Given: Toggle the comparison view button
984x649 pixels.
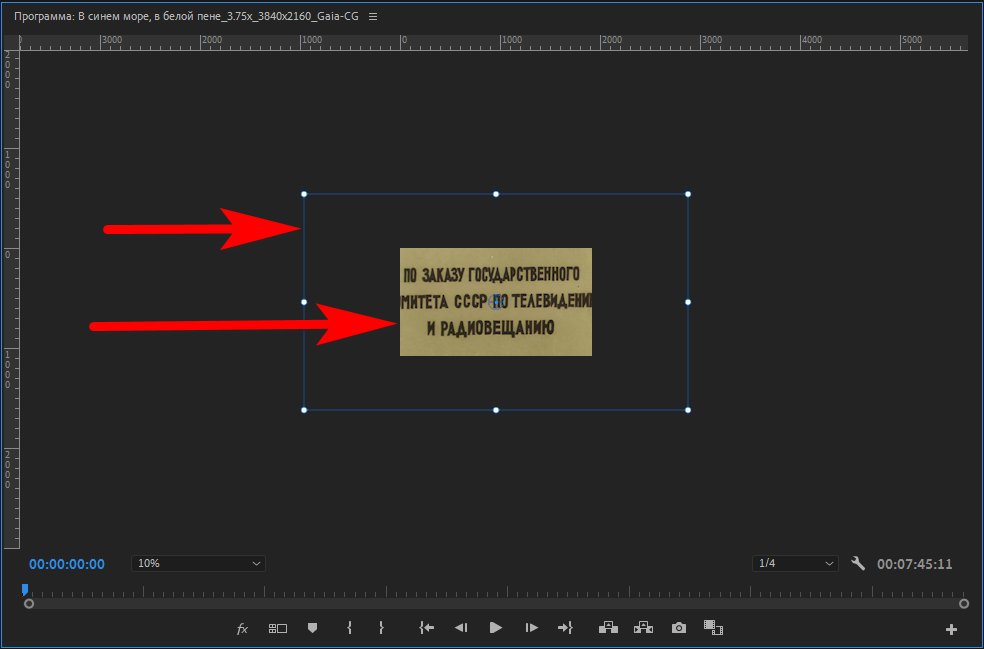Looking at the screenshot, I should pyautogui.click(x=713, y=628).
